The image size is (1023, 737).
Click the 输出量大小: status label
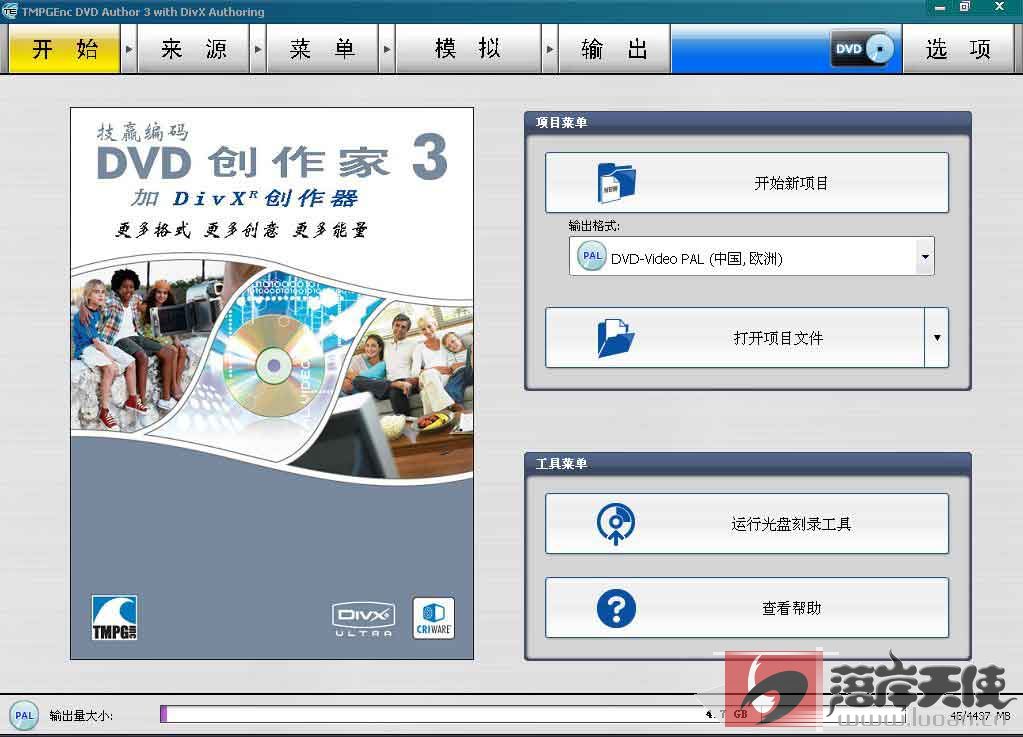coord(81,715)
